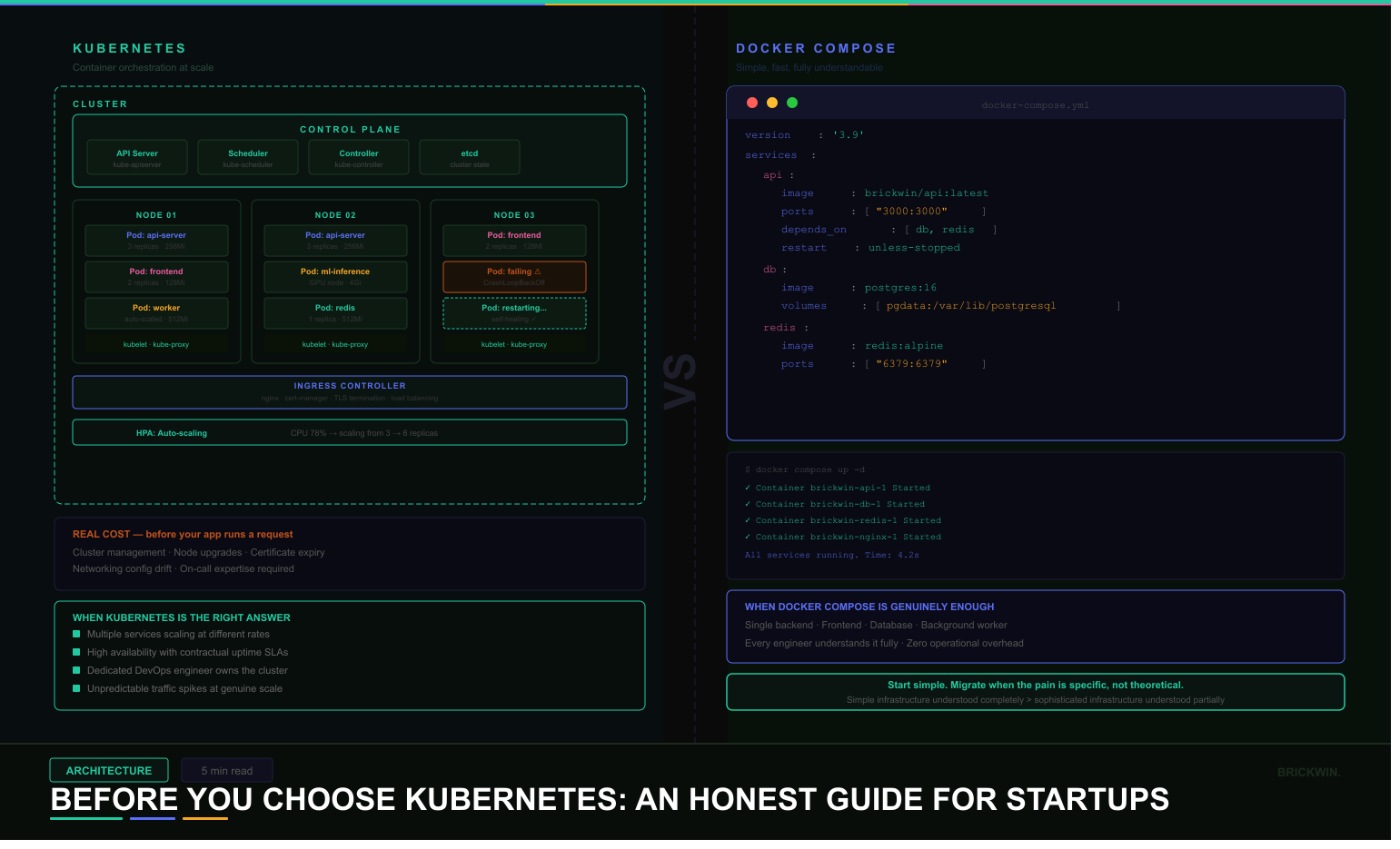Click the Ingress Controller bar
This screenshot has height=849, width=1400.
coord(350,392)
